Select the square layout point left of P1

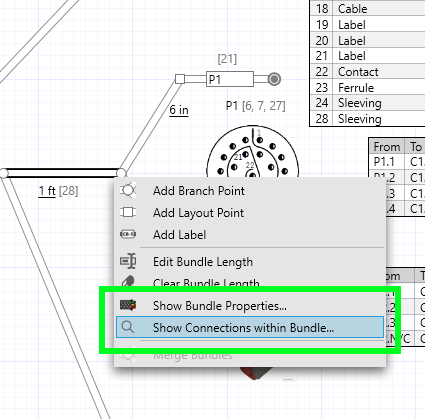point(180,79)
